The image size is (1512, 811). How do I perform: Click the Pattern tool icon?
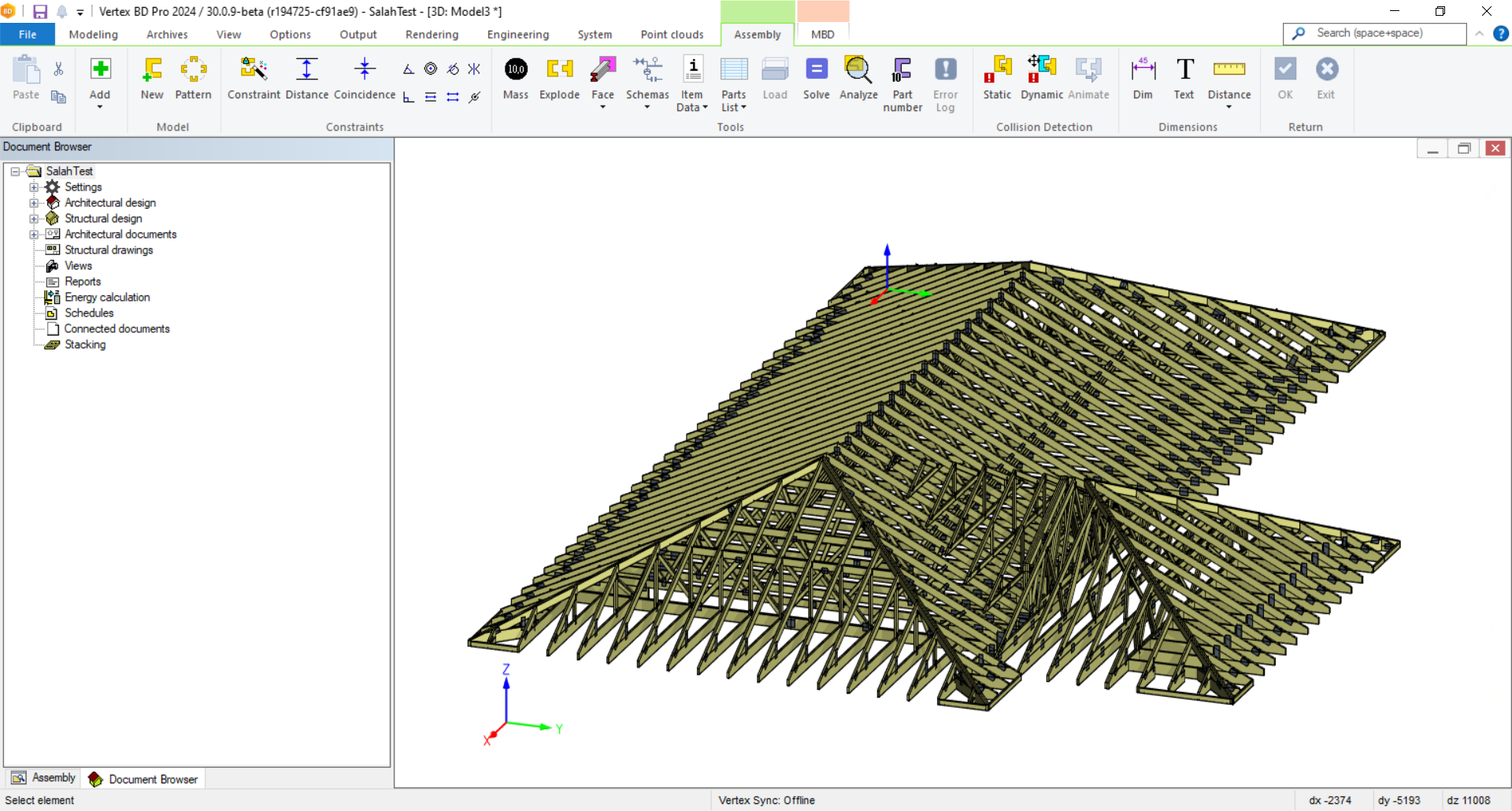pyautogui.click(x=193, y=70)
